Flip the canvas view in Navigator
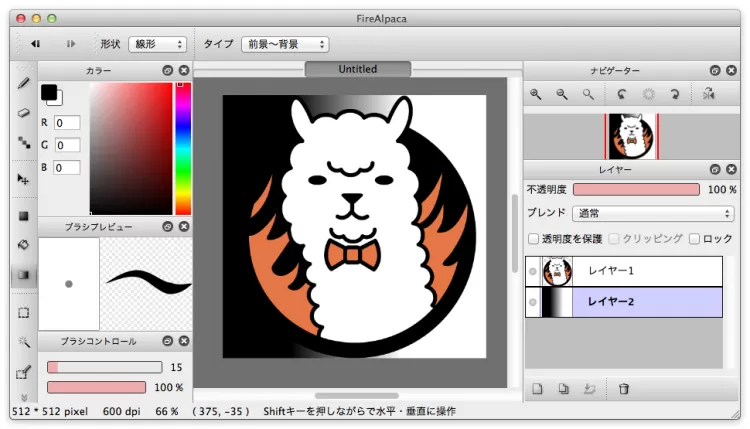The image size is (750, 429). [709, 95]
